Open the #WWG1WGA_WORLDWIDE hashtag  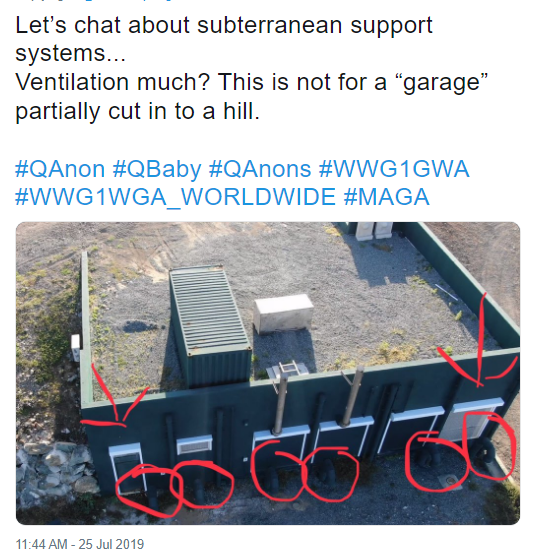click(x=175, y=197)
